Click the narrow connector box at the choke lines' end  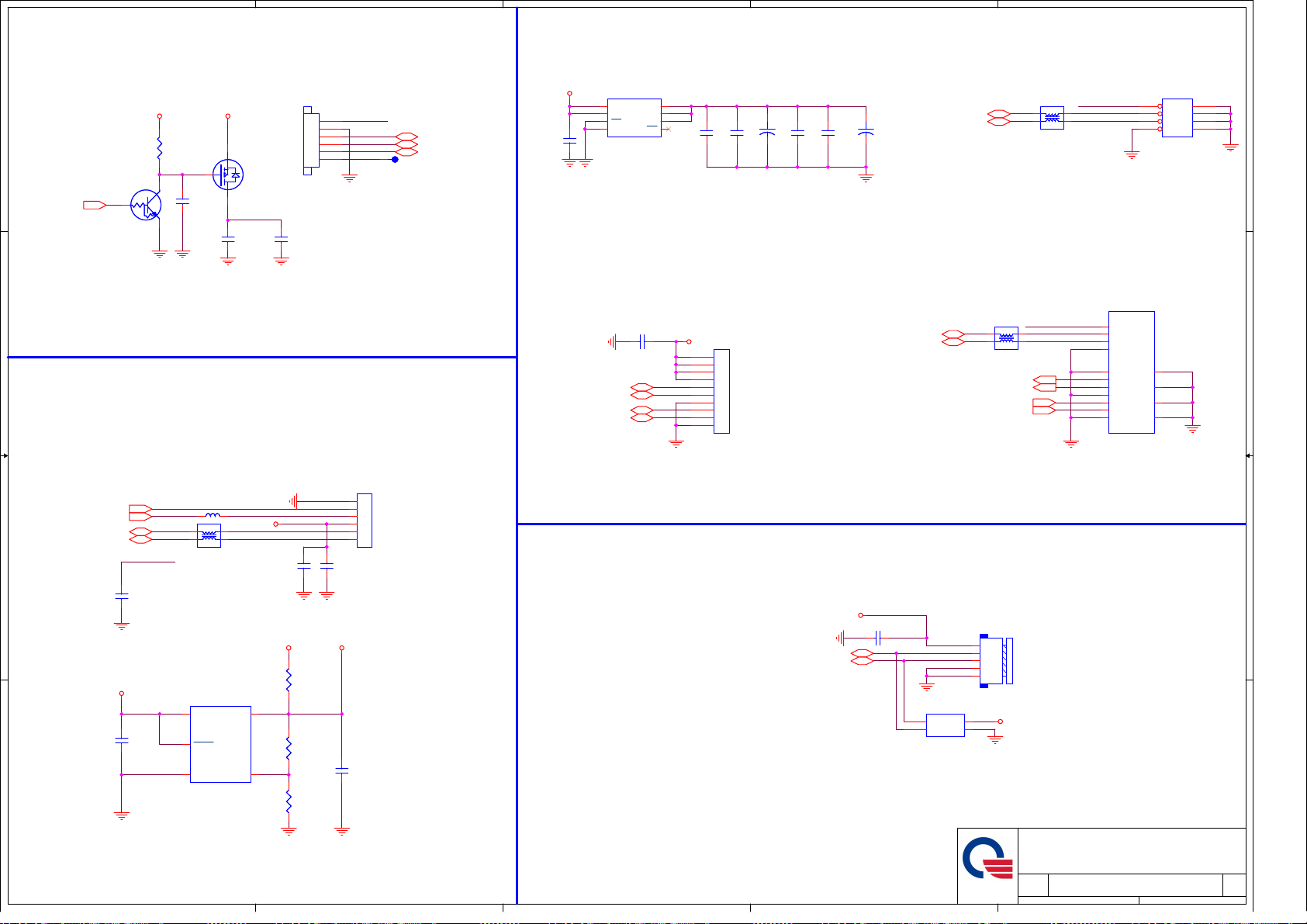pos(364,521)
